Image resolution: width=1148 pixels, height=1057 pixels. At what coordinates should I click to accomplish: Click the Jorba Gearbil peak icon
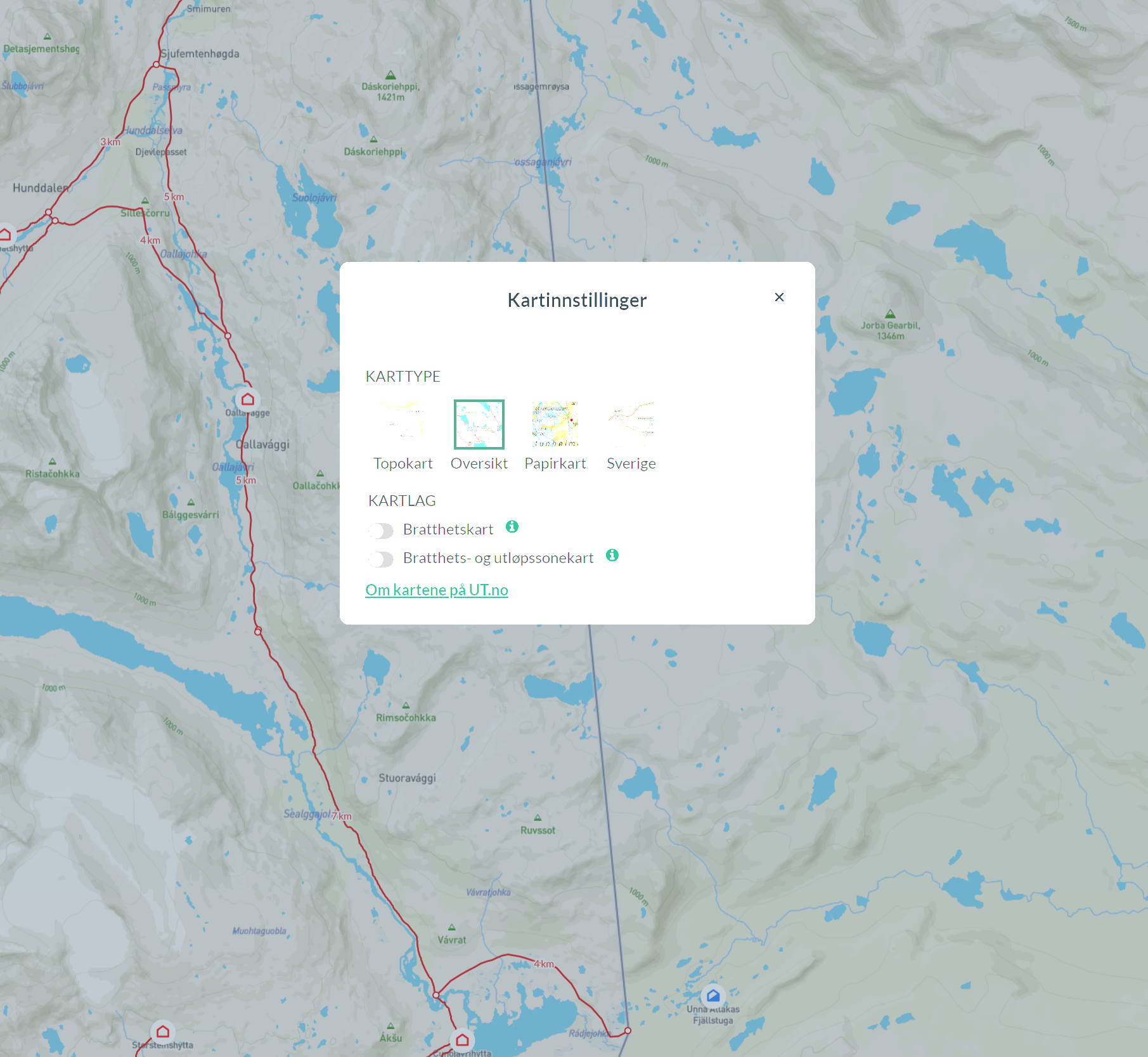(x=891, y=314)
